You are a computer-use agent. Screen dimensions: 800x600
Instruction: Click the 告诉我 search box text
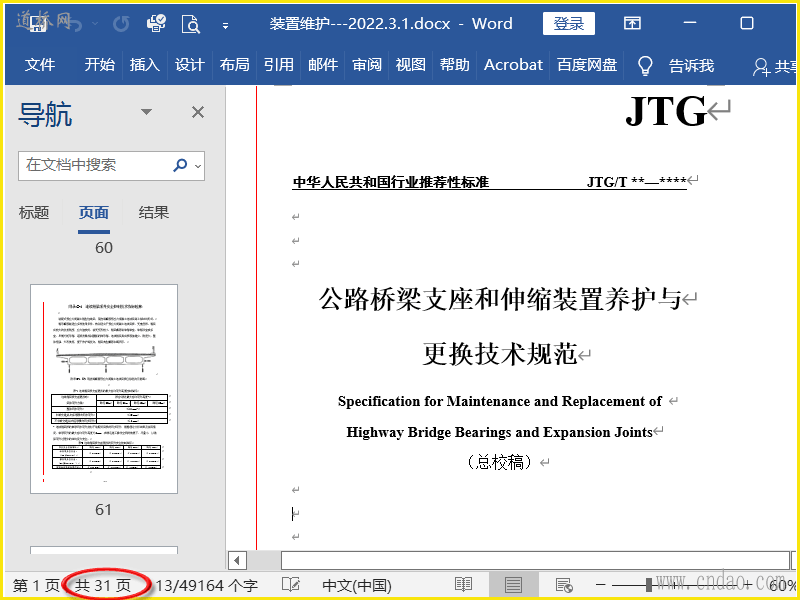[x=691, y=65]
